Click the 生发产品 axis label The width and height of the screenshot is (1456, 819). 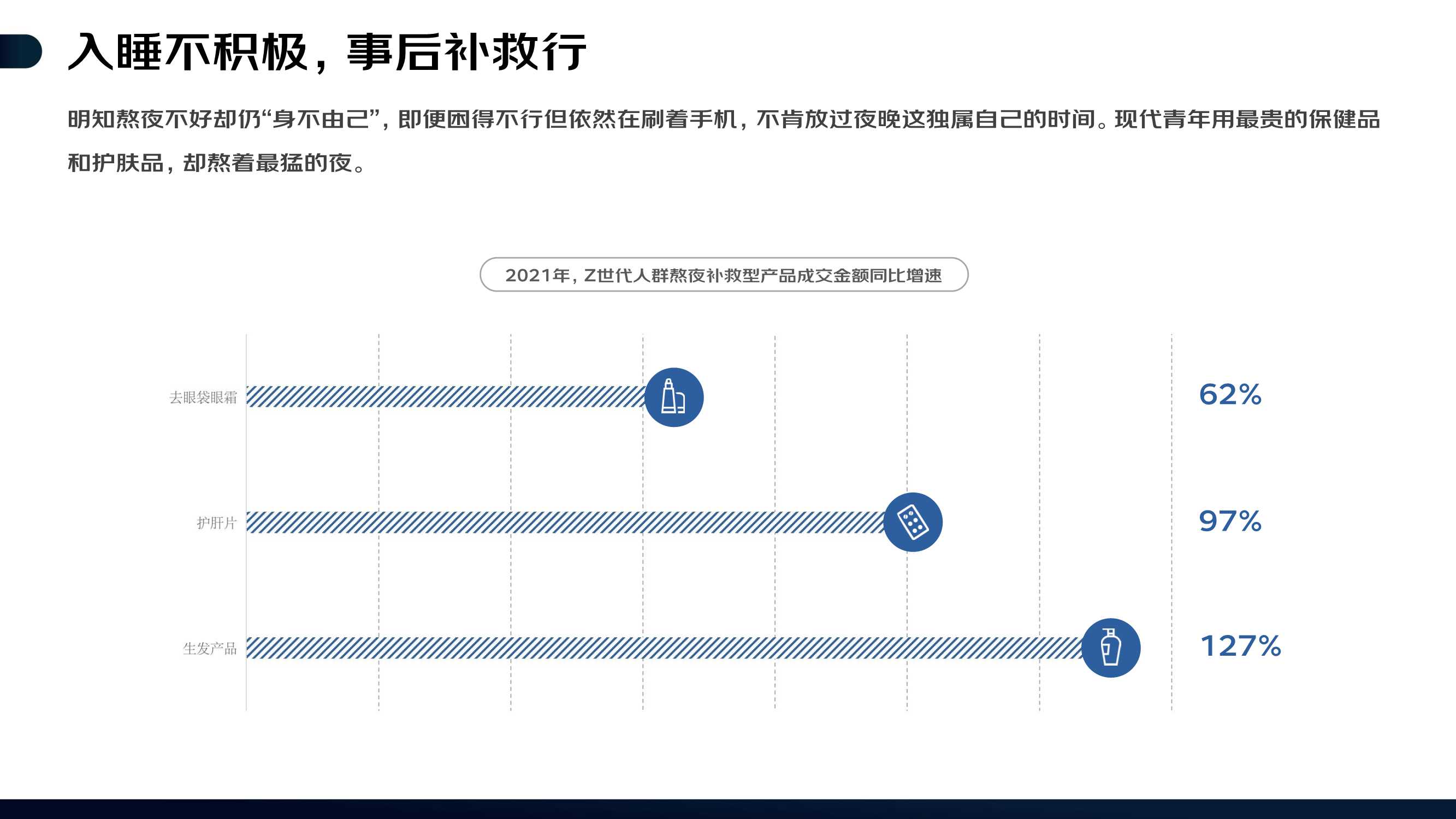click(210, 648)
